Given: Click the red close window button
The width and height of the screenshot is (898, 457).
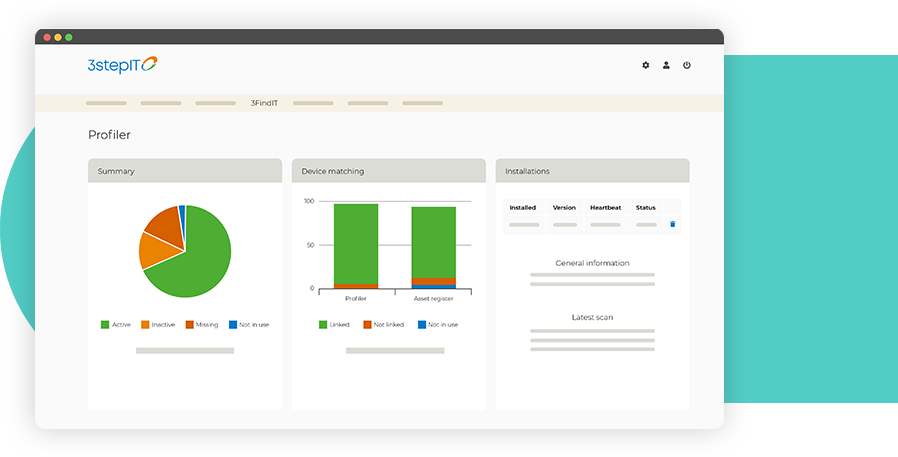Looking at the screenshot, I should pyautogui.click(x=47, y=37).
